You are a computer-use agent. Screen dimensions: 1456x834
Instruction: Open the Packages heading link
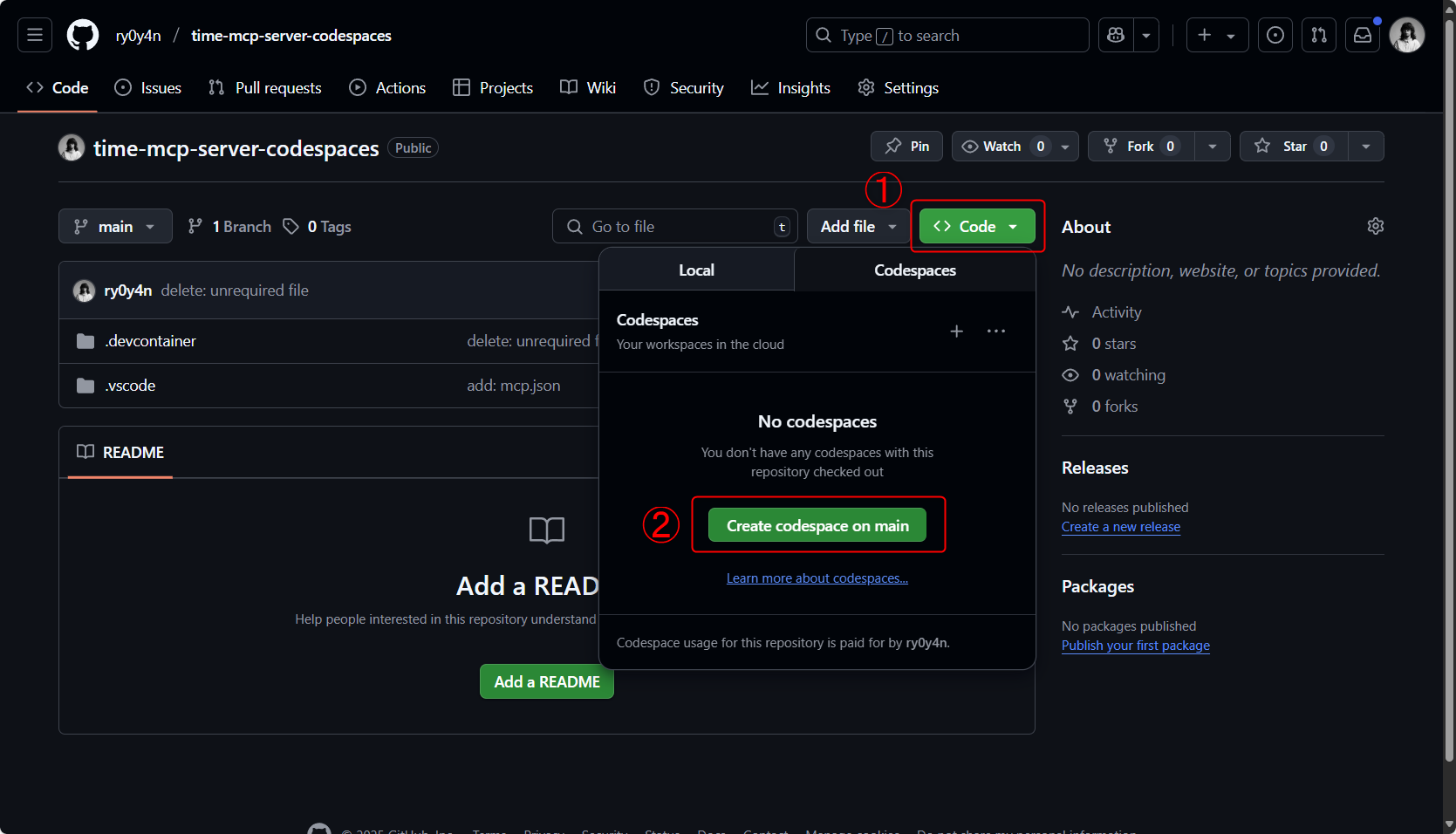pyautogui.click(x=1097, y=586)
